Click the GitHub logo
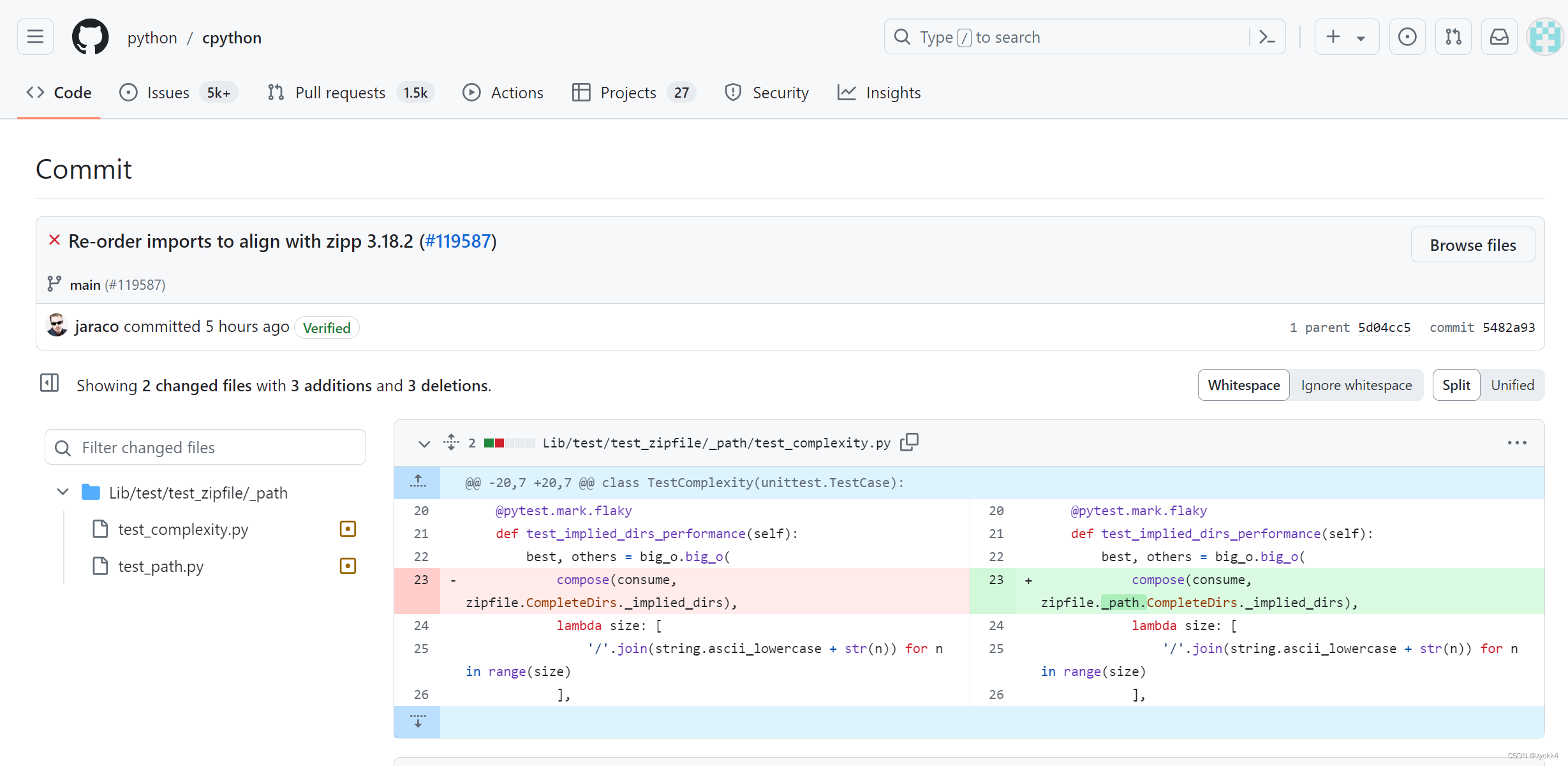This screenshot has width=1568, height=766. tap(90, 36)
